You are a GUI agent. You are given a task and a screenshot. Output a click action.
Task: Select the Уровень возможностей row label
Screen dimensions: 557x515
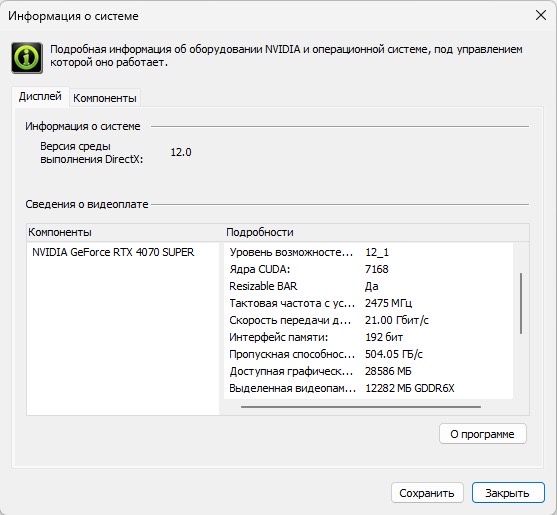pyautogui.click(x=291, y=252)
